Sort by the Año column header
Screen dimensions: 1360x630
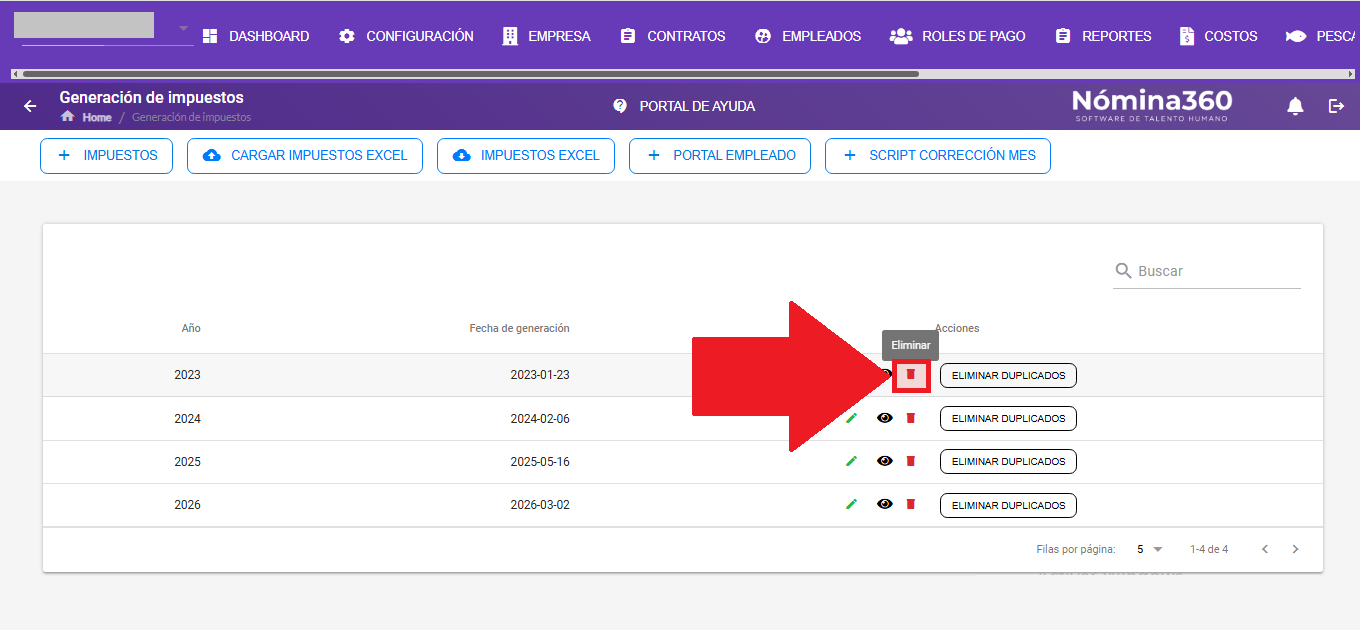coord(191,328)
